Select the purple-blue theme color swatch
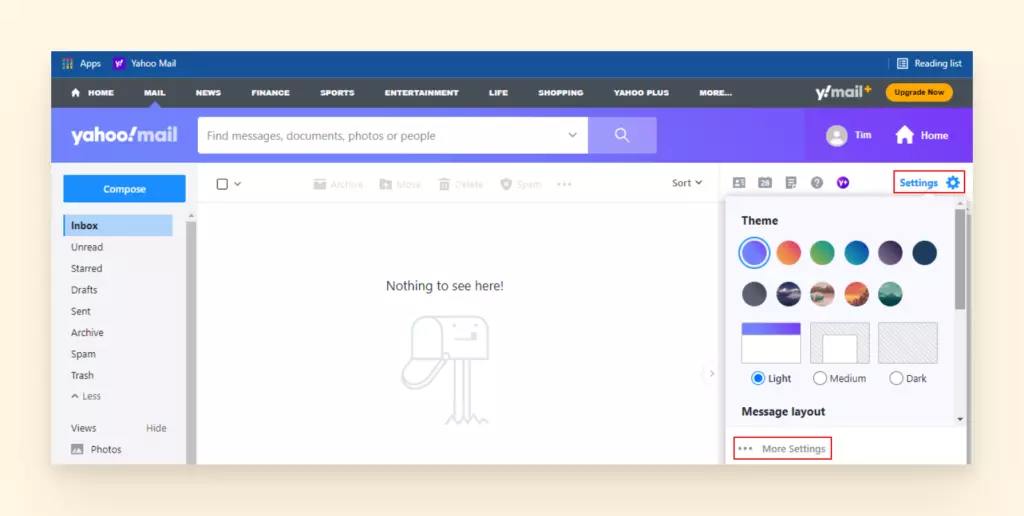The height and width of the screenshot is (516, 1024). point(754,253)
